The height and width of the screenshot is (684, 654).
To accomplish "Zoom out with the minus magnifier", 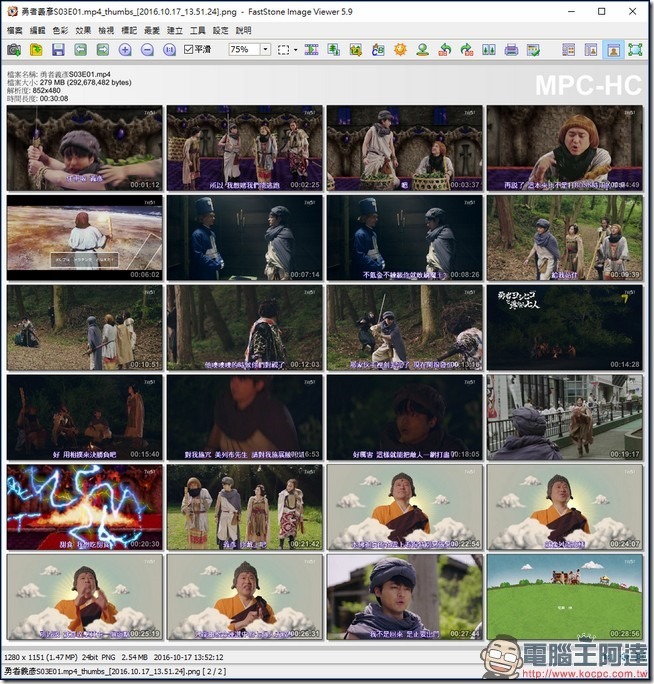I will pyautogui.click(x=147, y=50).
